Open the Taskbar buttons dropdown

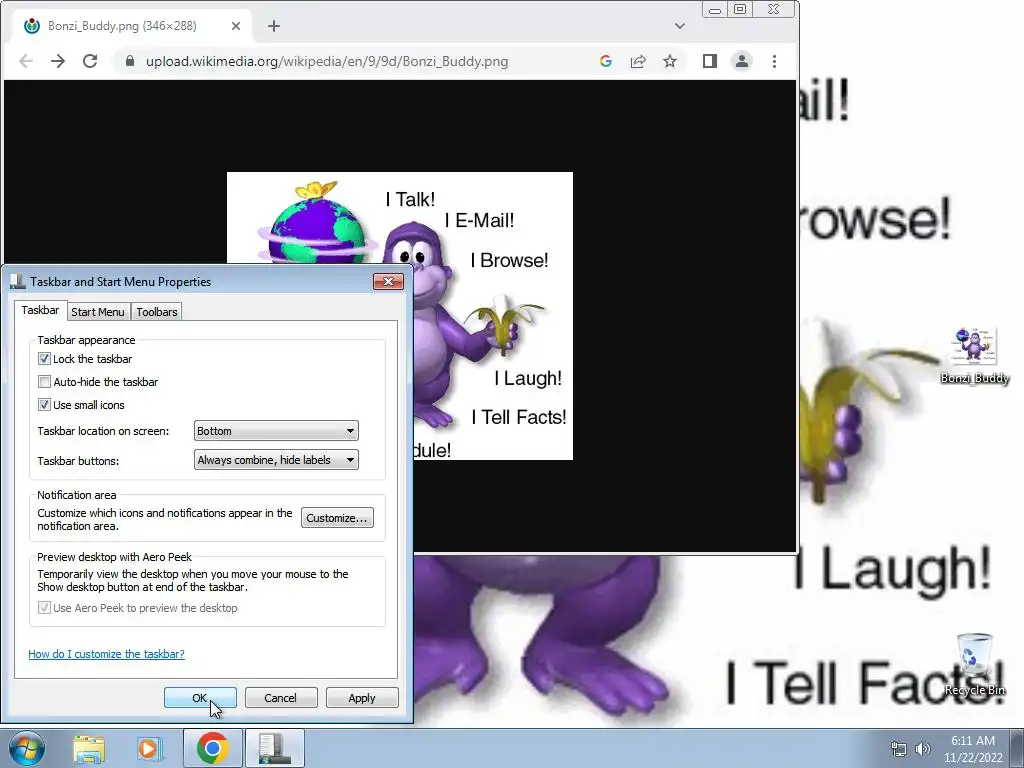[x=276, y=460]
